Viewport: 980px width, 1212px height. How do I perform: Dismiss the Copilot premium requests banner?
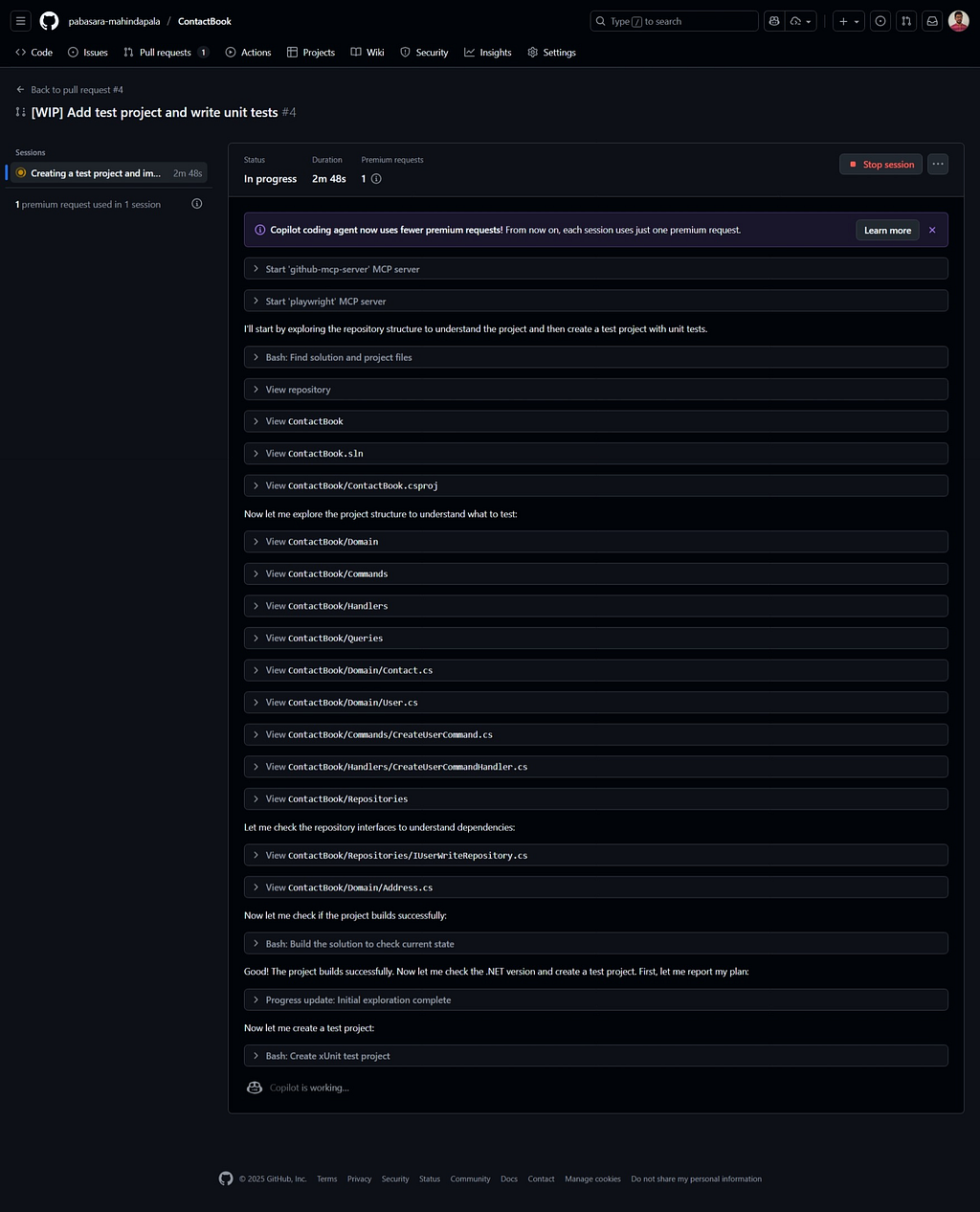click(932, 230)
